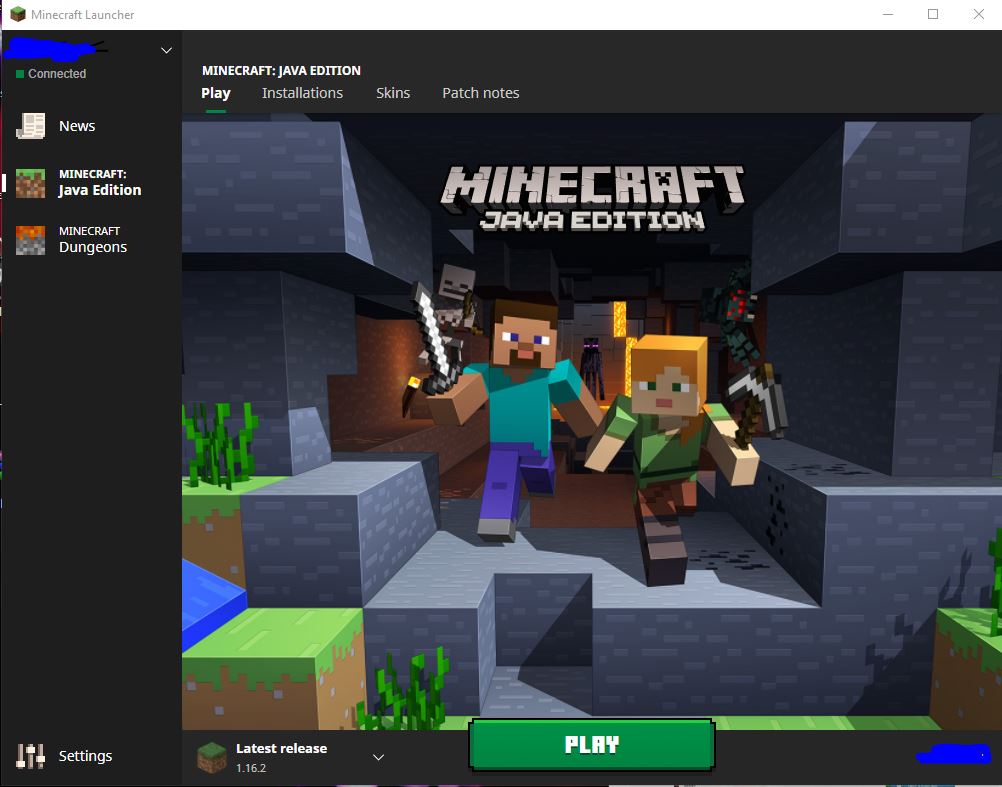Click the Settings sliders icon
Viewport: 1002px width, 787px height.
click(31, 756)
